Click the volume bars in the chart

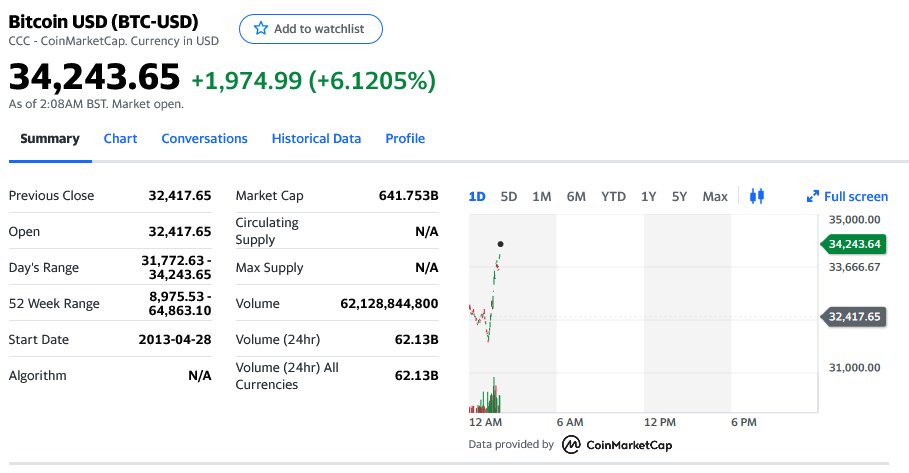click(485, 396)
